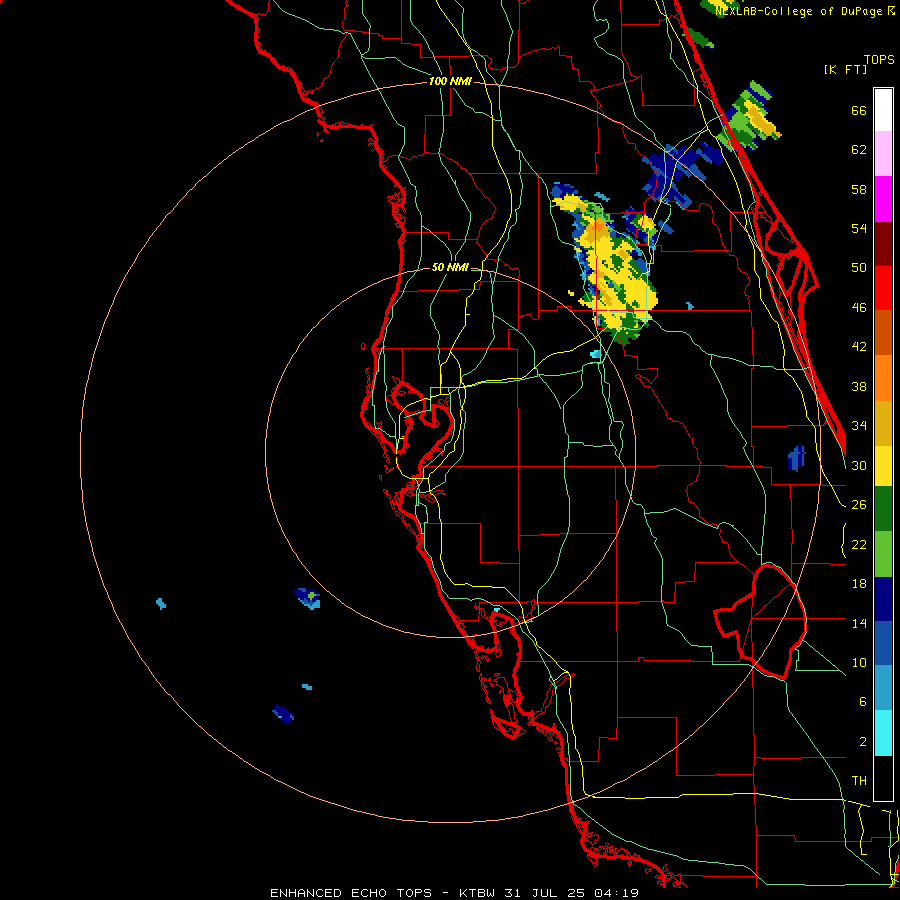This screenshot has height=900, width=900.
Task: Click the "58" legend value
Action: pos(859,189)
